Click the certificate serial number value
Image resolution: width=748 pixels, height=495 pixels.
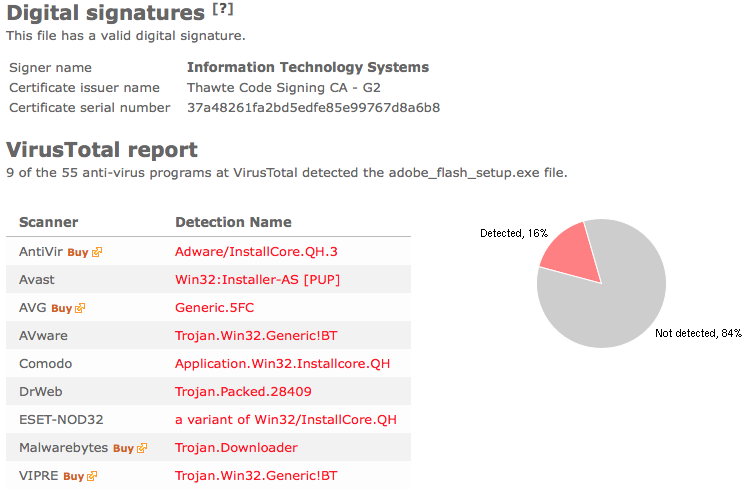click(313, 108)
